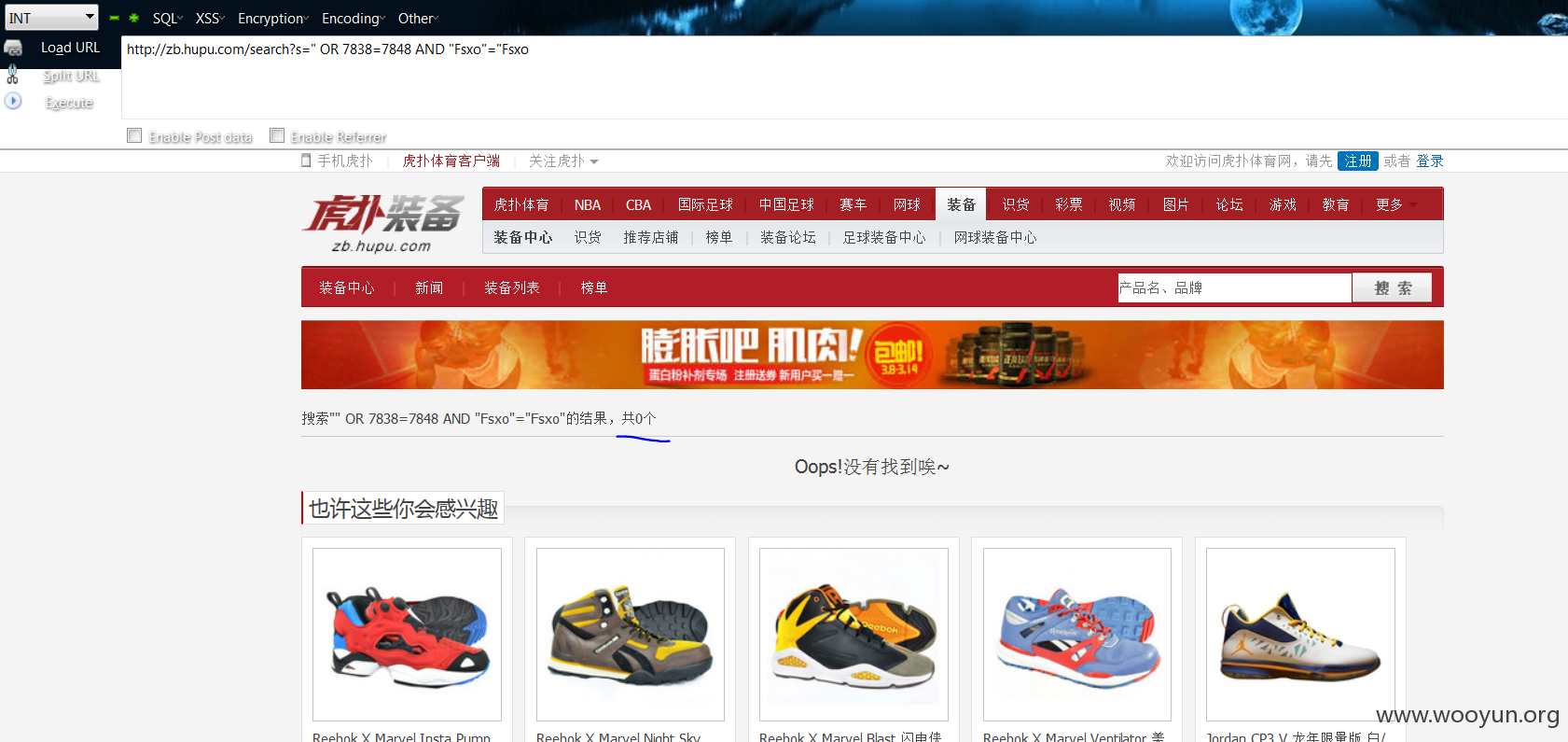
Task: Open the Reebok X Marvel Ventilator shoe thumbnail
Action: (x=1077, y=635)
